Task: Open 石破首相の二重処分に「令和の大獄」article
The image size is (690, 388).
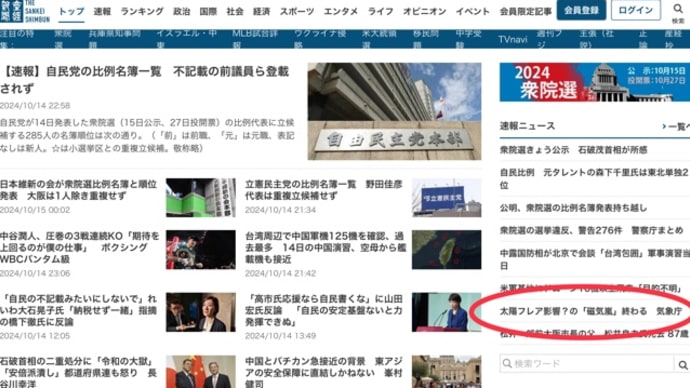Action: 78,372
